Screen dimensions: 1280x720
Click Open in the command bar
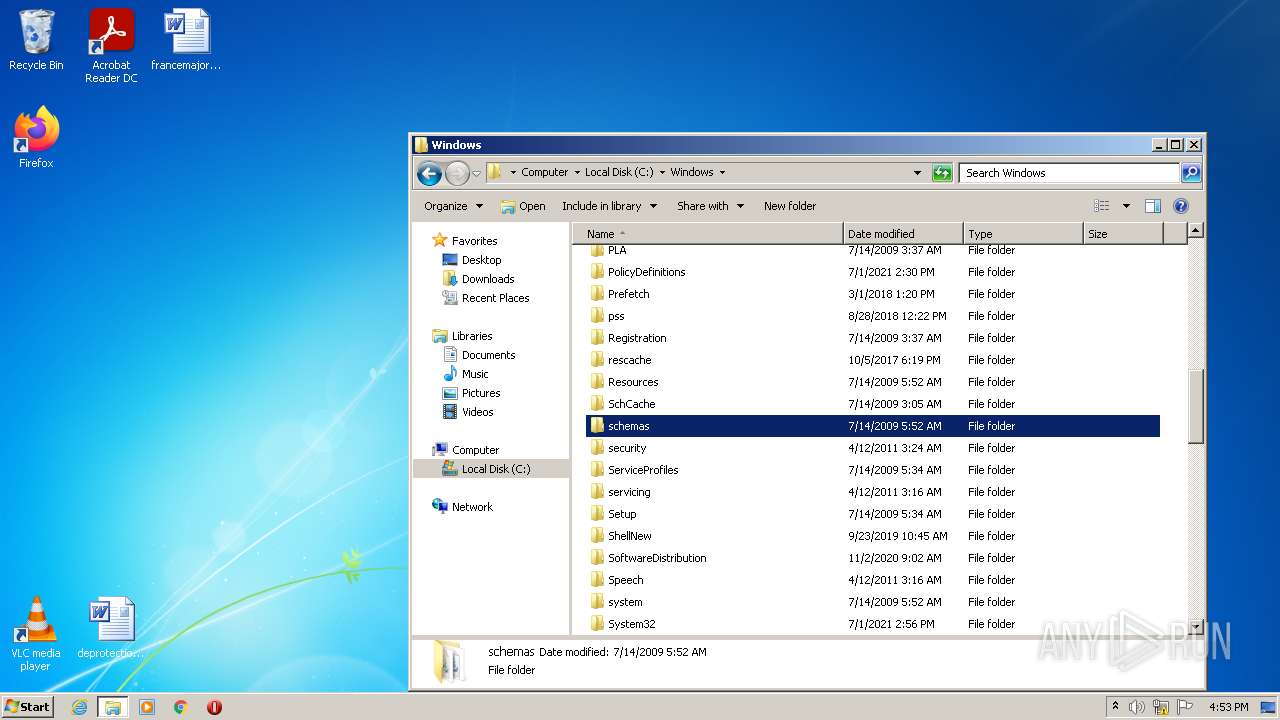(523, 206)
